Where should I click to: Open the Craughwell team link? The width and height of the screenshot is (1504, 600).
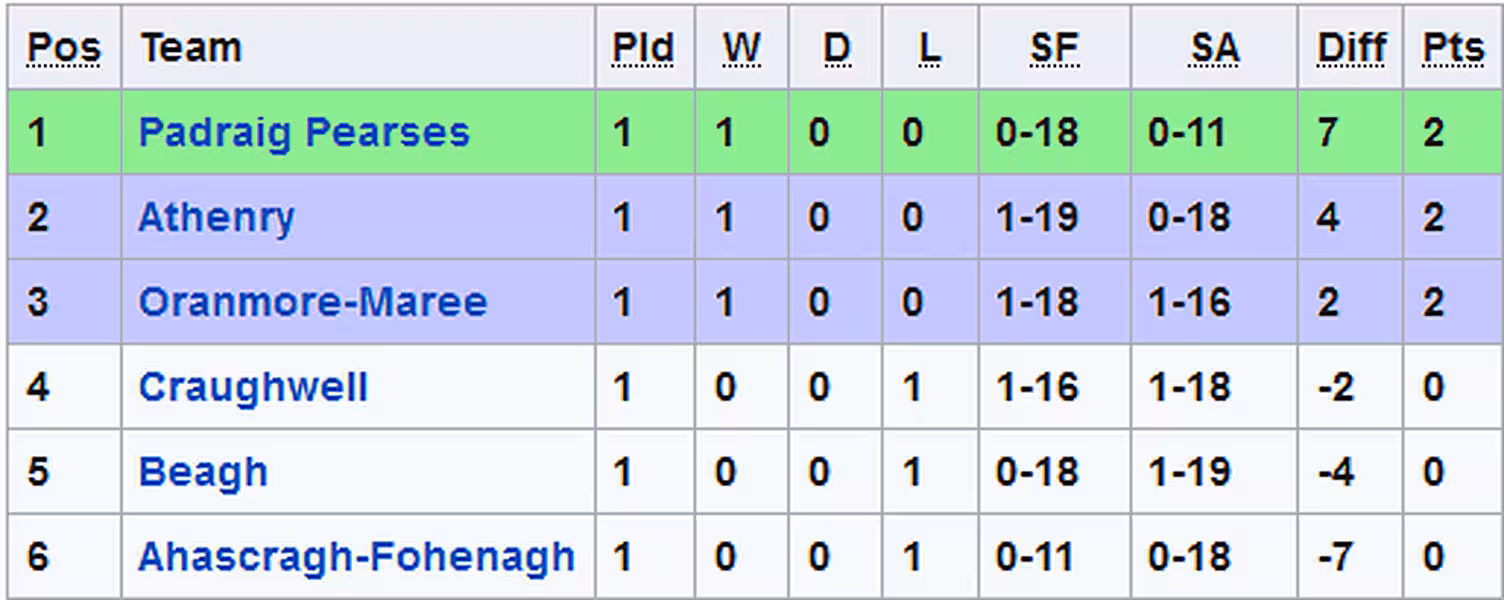click(253, 388)
